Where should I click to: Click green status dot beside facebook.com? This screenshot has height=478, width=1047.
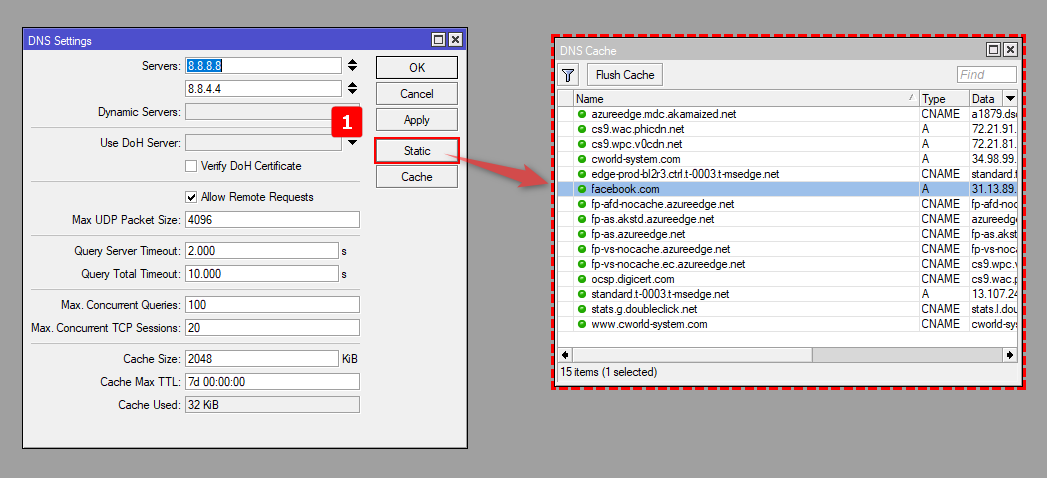(582, 189)
